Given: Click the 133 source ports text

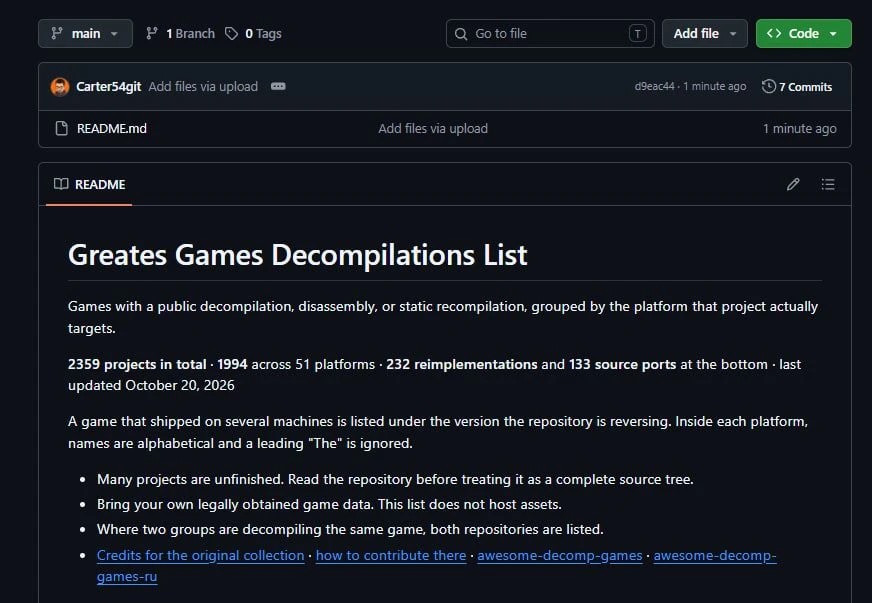Looking at the screenshot, I should click(x=622, y=364).
